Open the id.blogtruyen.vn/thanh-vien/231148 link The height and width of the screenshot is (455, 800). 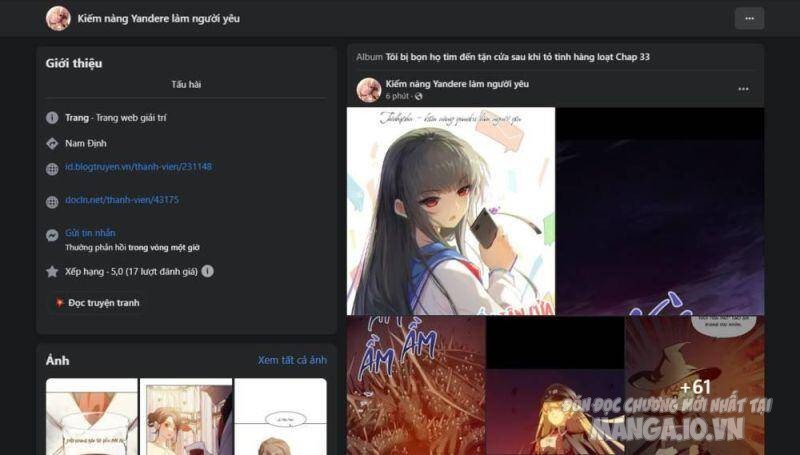point(138,167)
